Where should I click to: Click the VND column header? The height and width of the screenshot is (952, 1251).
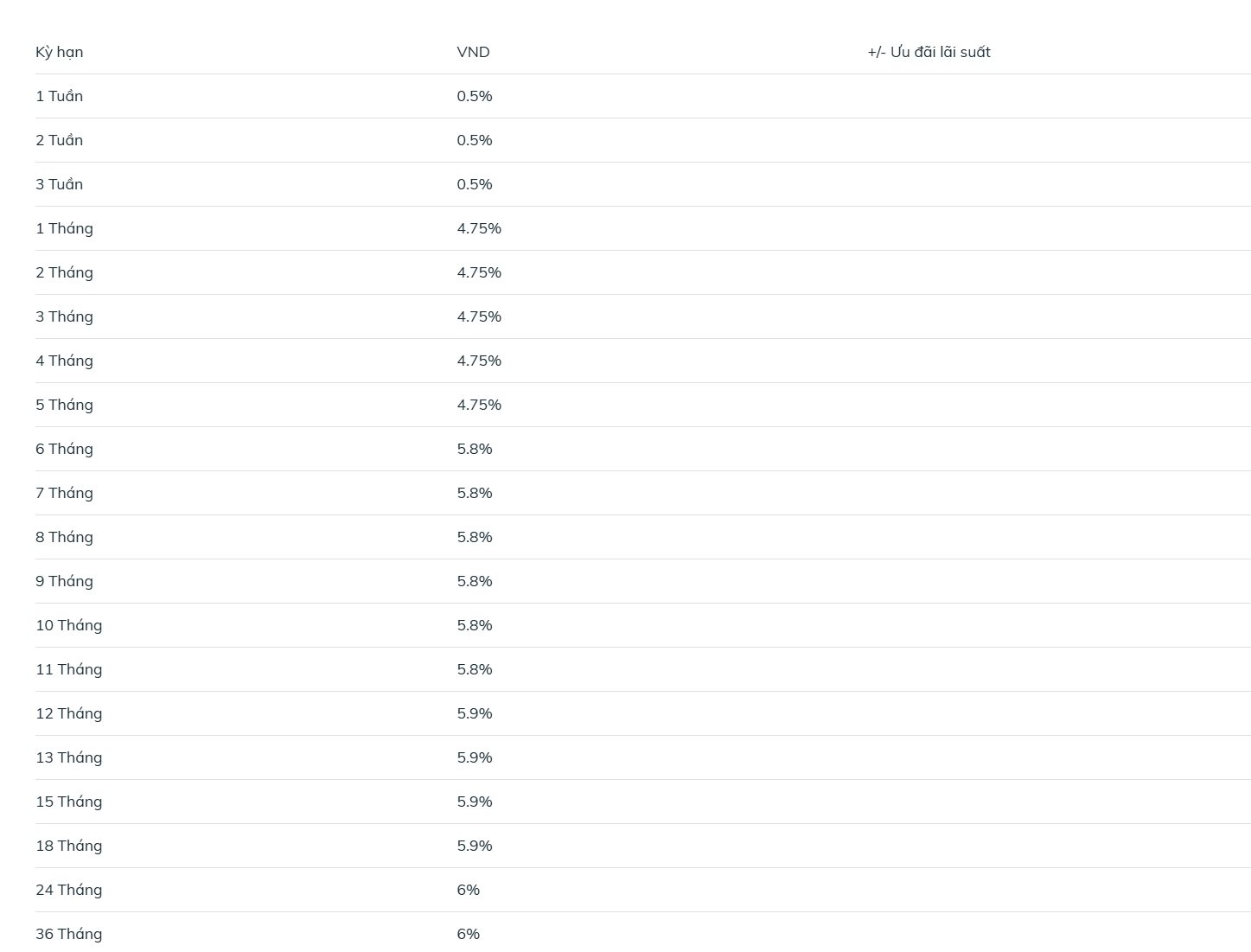click(x=473, y=52)
